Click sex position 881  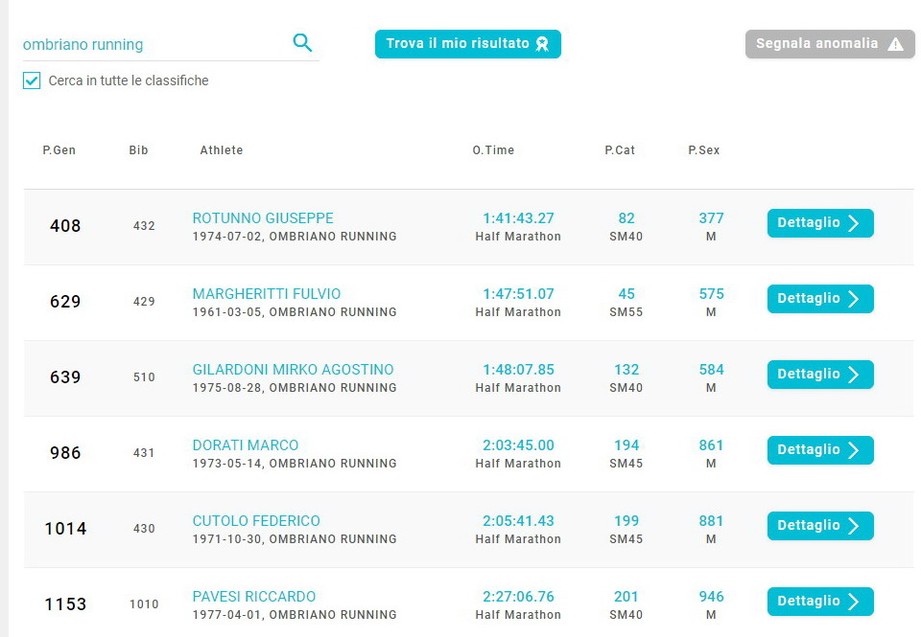tap(711, 521)
